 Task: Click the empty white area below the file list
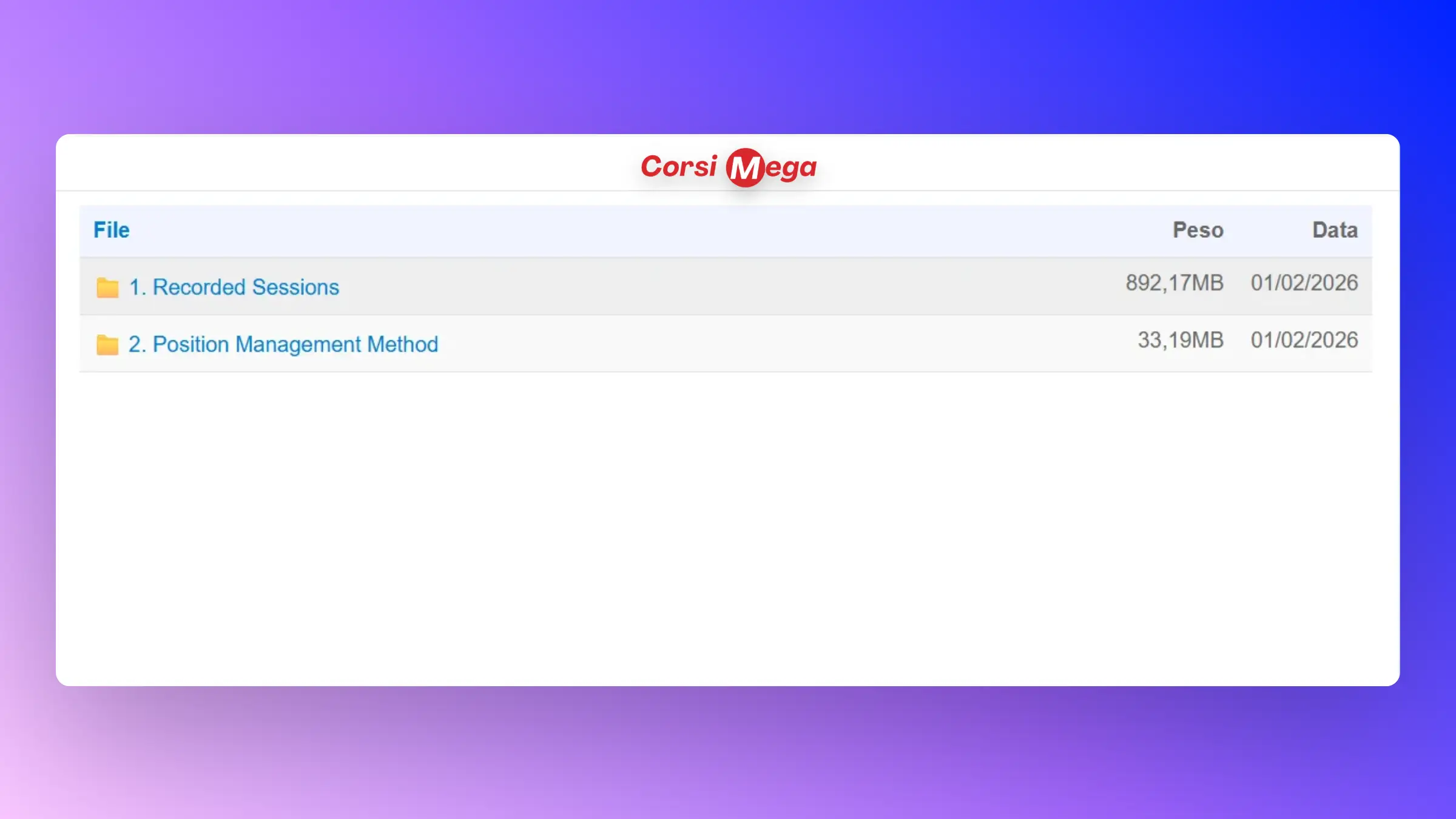pos(728,528)
